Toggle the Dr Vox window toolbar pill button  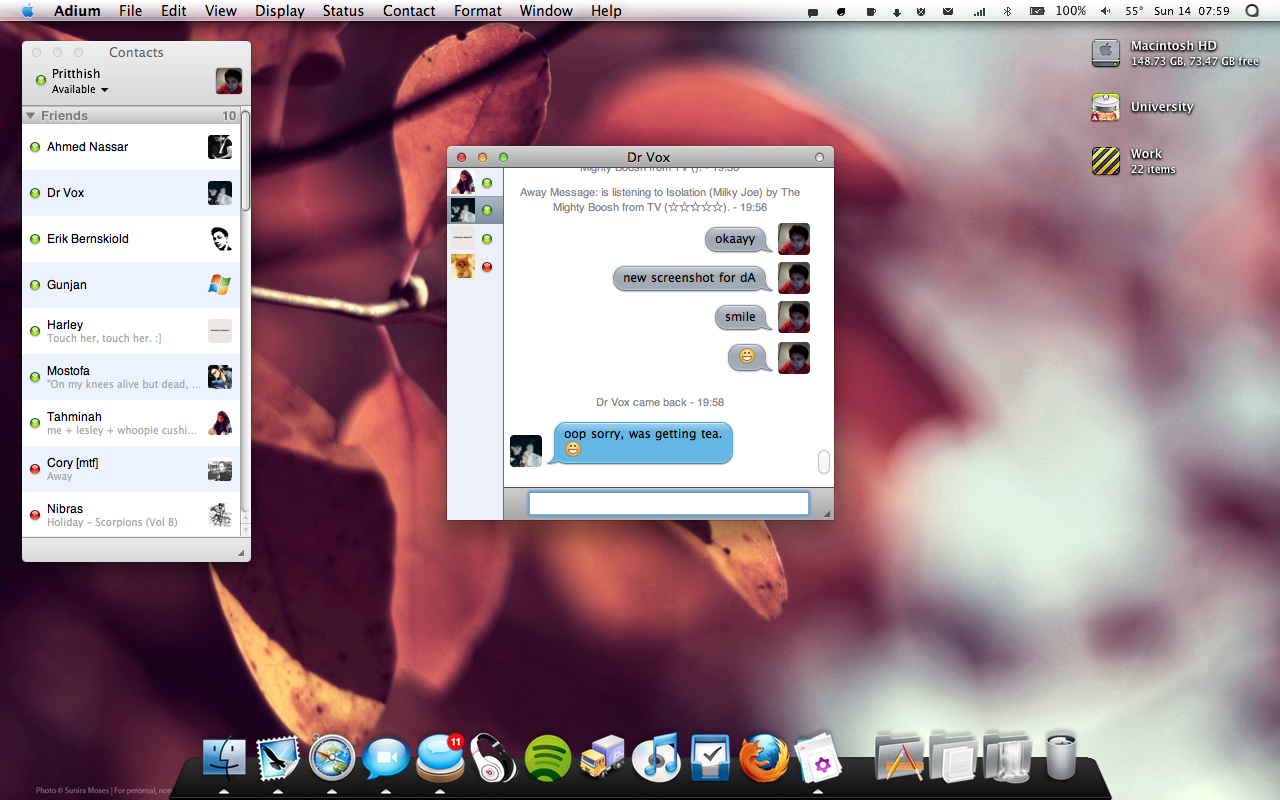coord(819,157)
